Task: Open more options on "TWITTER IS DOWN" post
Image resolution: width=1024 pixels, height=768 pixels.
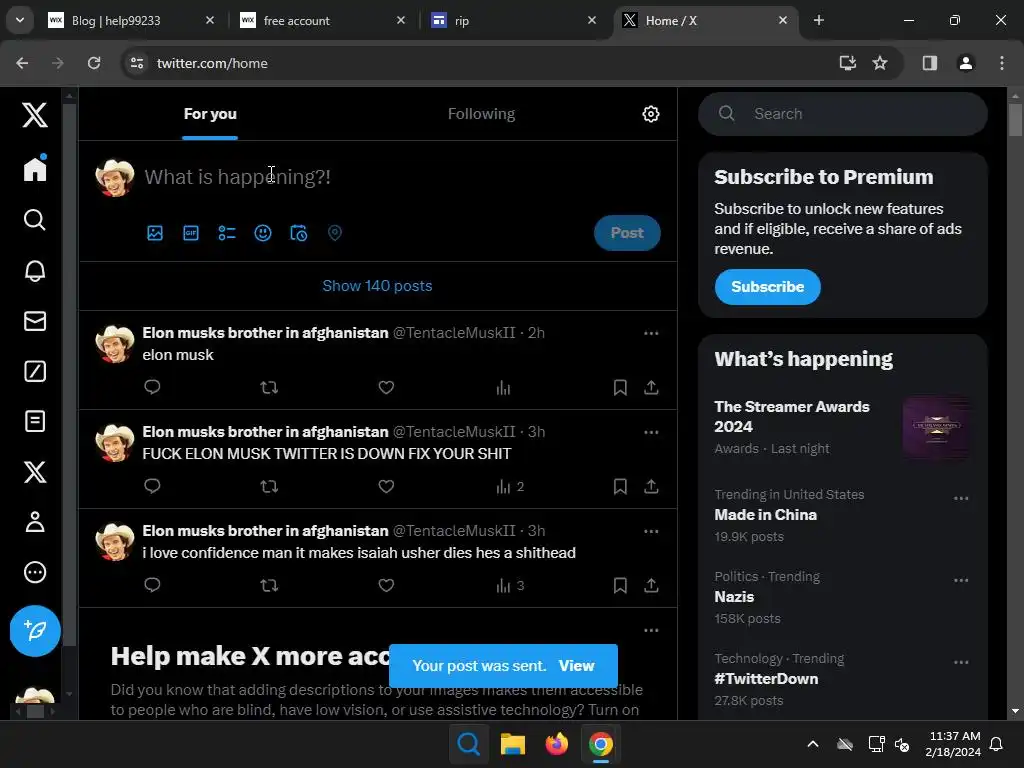Action: point(651,432)
